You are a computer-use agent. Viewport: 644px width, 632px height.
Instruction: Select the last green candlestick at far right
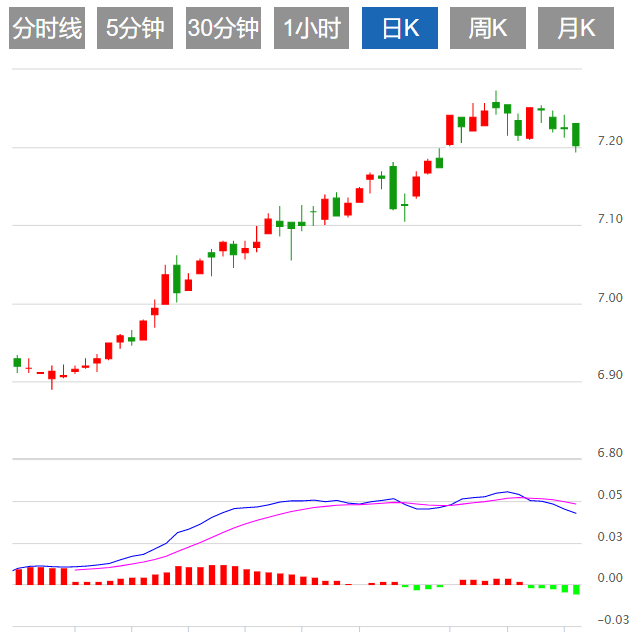tap(576, 134)
